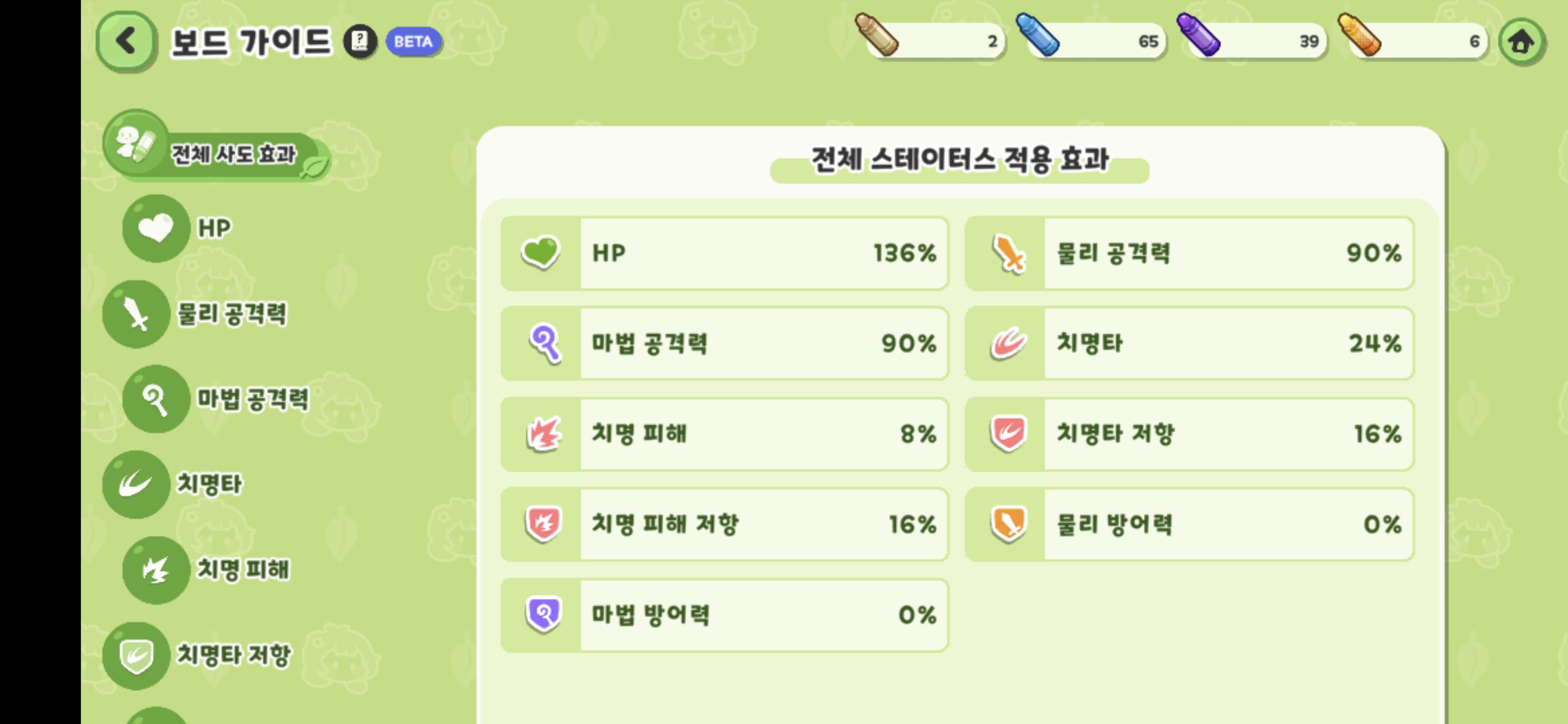Screen dimensions: 1568x724
Task: Select 치명타 저항 sidebar item
Action: tap(197, 655)
